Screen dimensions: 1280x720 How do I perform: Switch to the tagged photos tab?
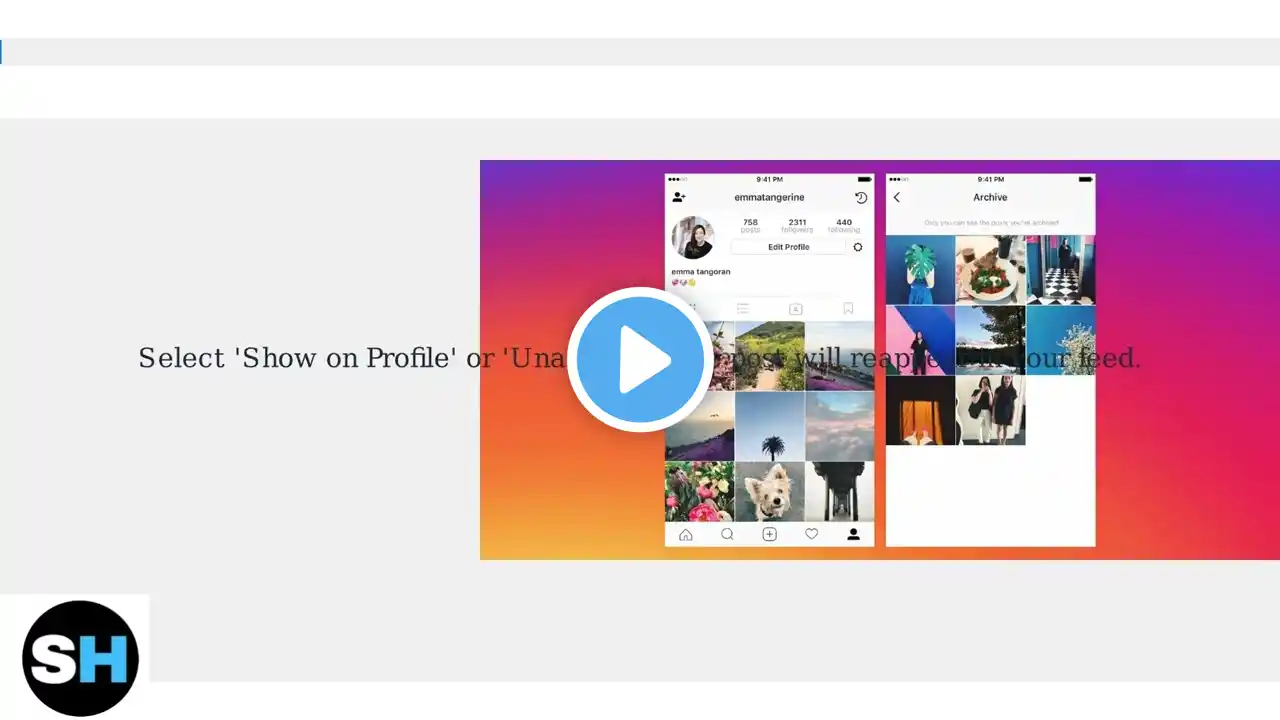[x=796, y=309]
